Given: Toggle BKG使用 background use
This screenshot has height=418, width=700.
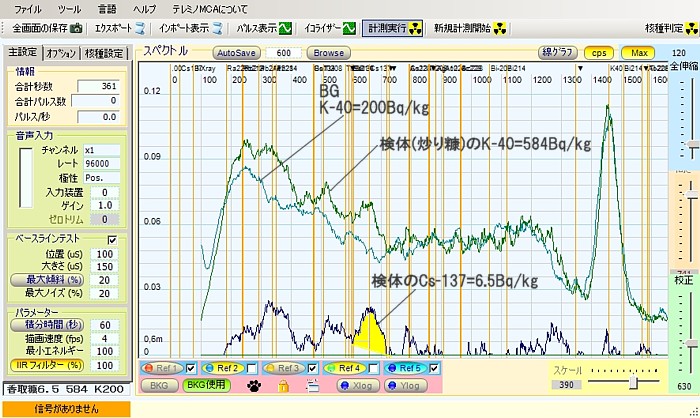Looking at the screenshot, I should [206, 385].
